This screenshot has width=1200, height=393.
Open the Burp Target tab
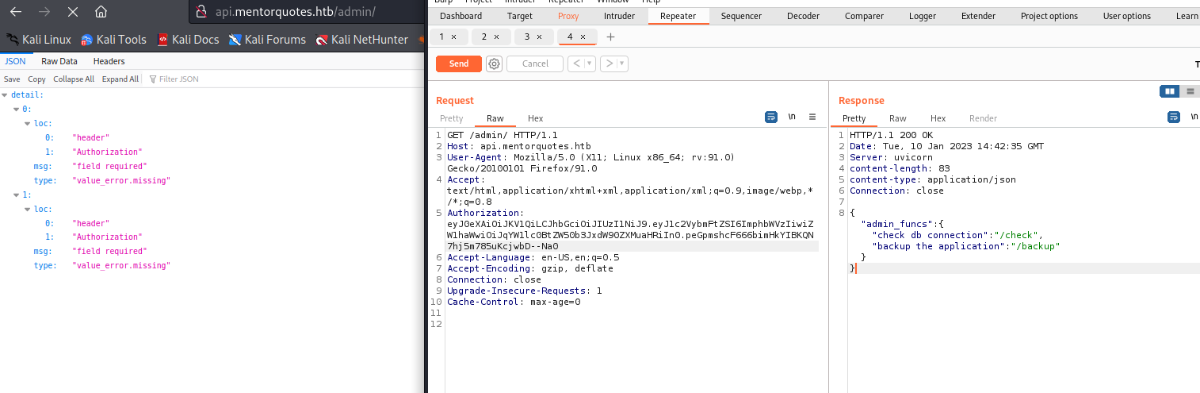pos(520,16)
